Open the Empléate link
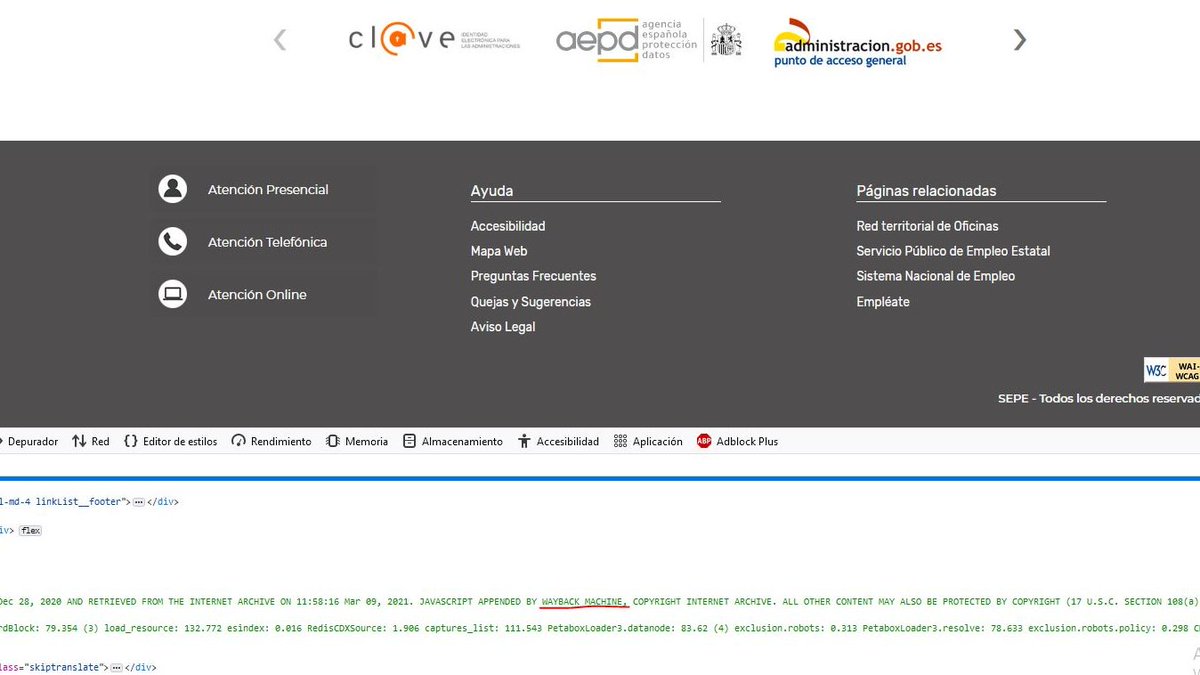Screen dimensions: 1200x675 [x=883, y=302]
